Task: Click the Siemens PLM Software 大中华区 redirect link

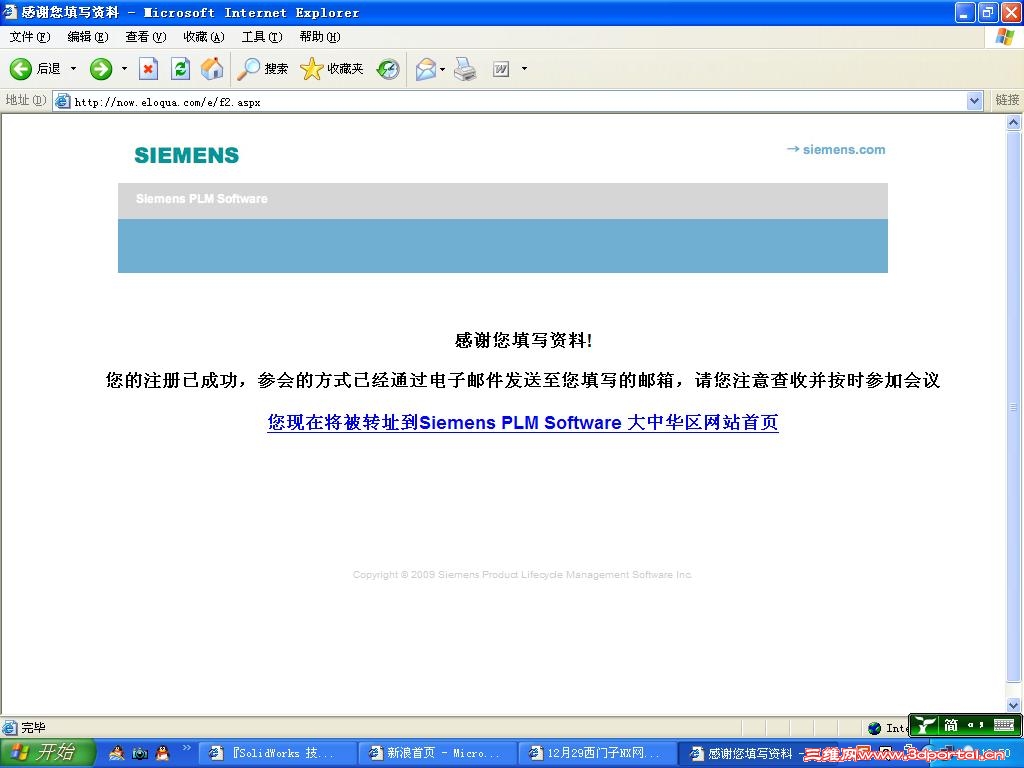Action: click(x=522, y=423)
